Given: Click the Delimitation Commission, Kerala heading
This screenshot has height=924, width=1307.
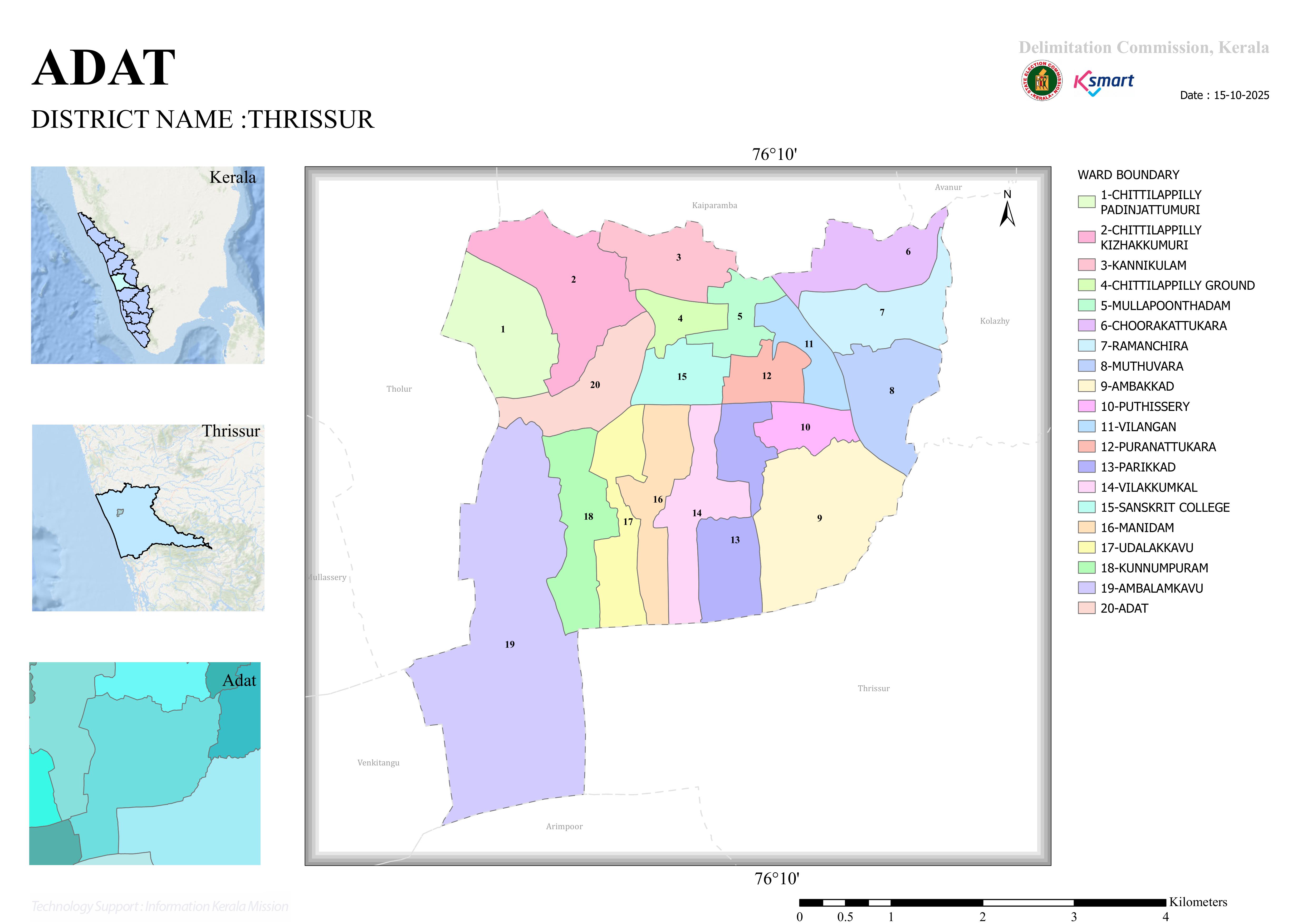Looking at the screenshot, I should [x=1144, y=47].
